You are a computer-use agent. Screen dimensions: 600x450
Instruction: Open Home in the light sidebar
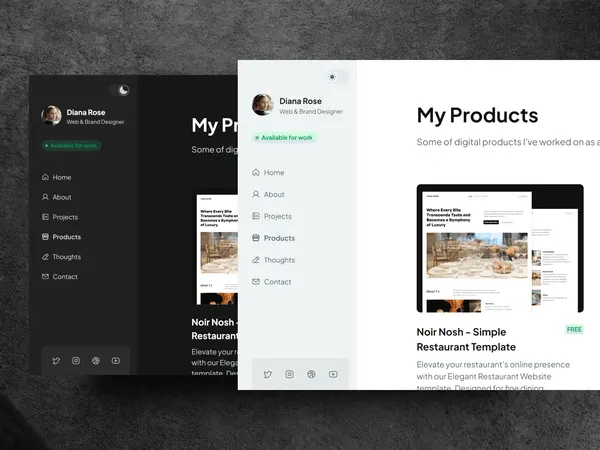coord(268,173)
